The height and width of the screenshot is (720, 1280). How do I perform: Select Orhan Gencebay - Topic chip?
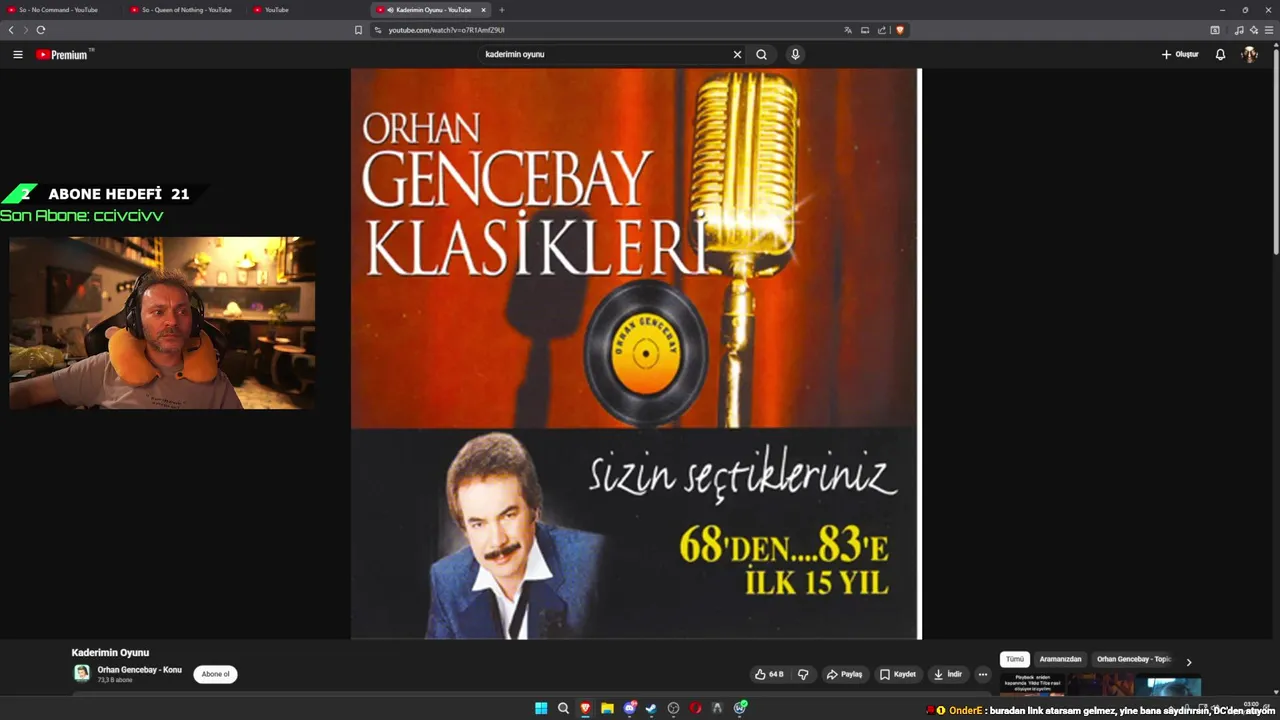coord(1133,659)
